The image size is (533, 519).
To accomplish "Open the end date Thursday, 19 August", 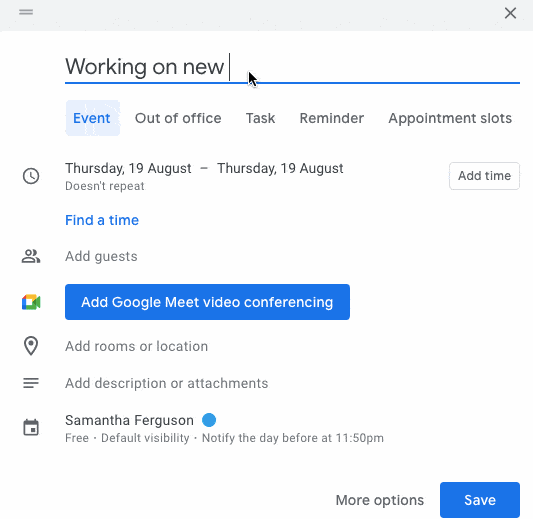I will coord(280,168).
